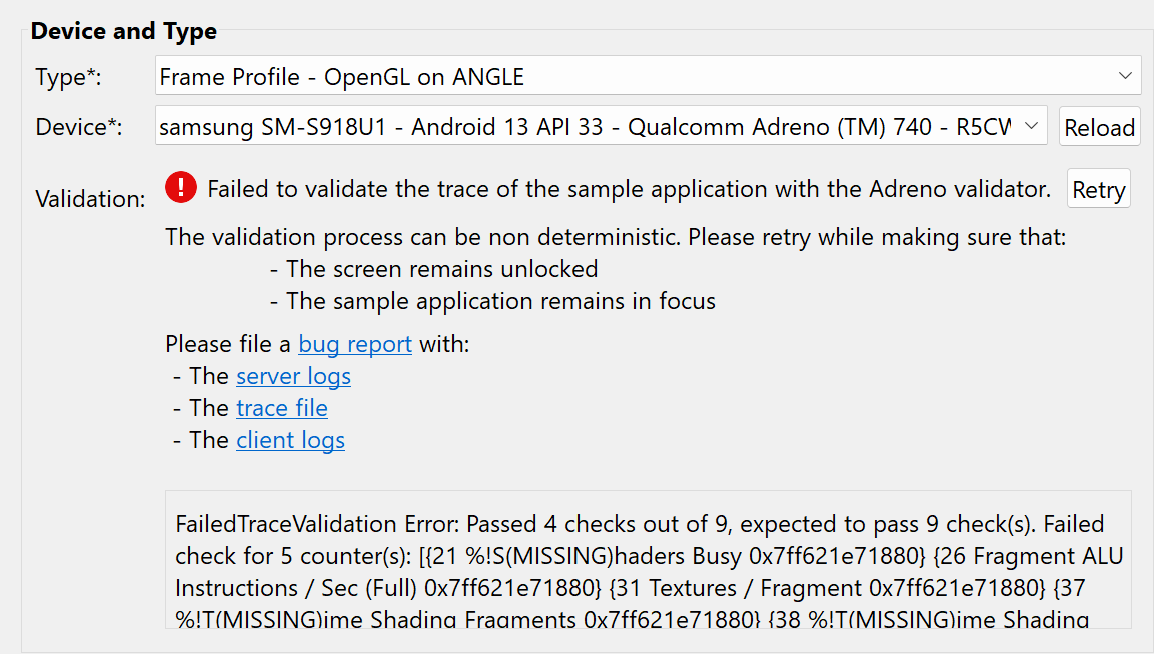
Task: Open the server logs link
Action: (293, 376)
